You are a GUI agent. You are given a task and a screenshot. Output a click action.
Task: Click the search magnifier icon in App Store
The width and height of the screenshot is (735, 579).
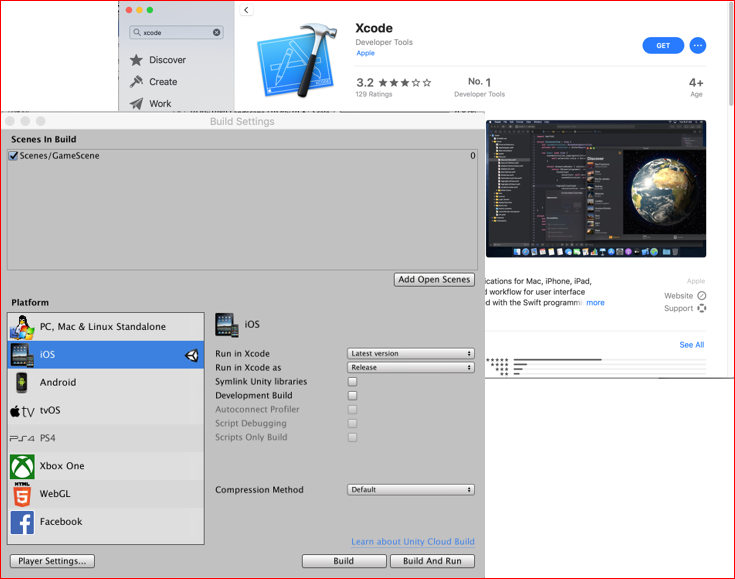click(137, 32)
